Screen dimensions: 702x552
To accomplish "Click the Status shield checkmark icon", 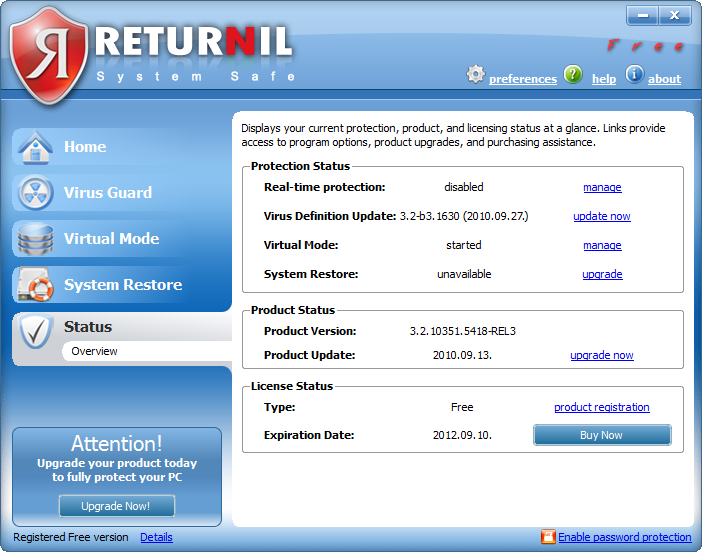I will click(35, 332).
